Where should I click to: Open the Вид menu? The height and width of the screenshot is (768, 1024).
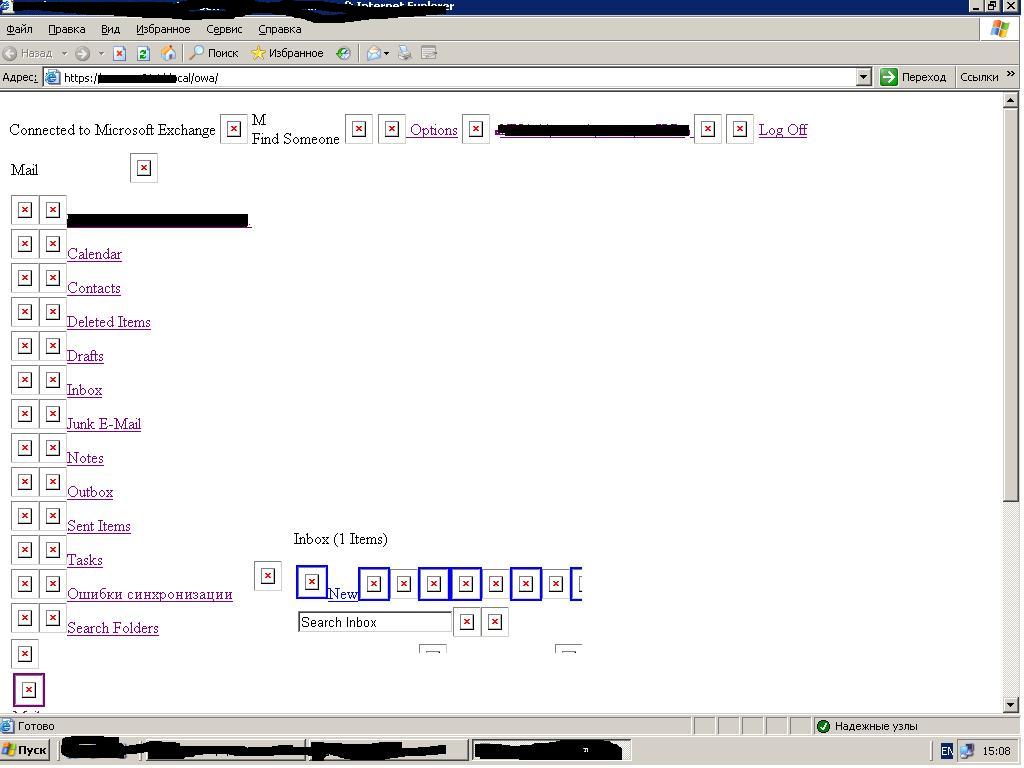coord(110,29)
